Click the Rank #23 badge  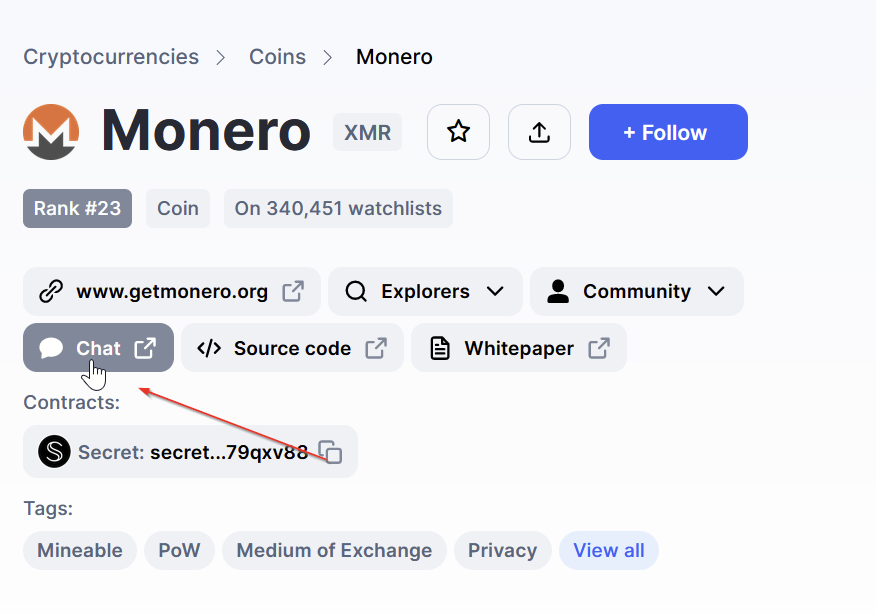[x=77, y=209]
